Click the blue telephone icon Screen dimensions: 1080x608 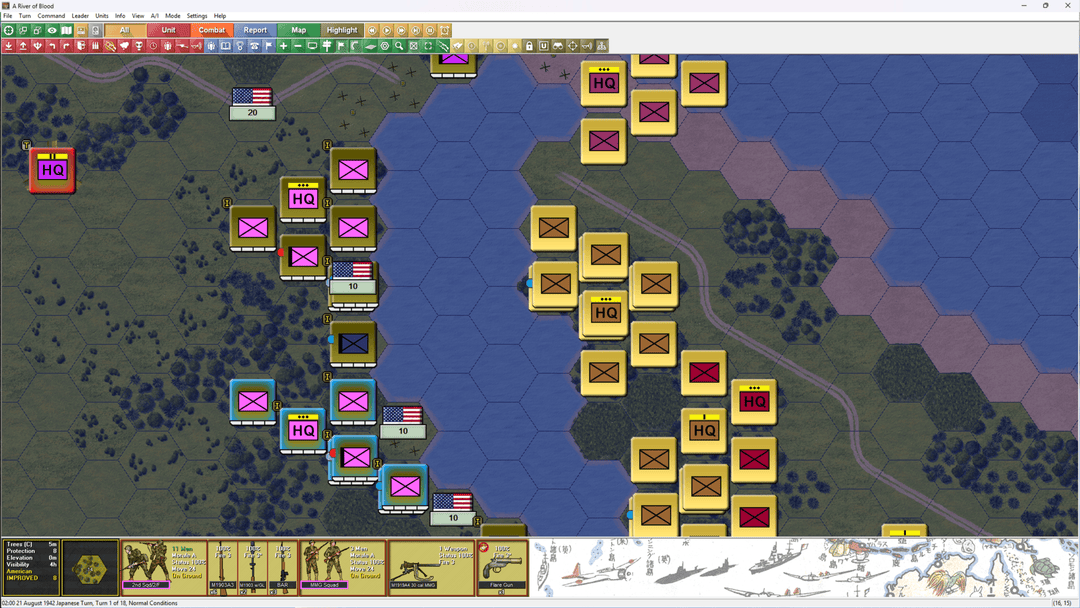tap(254, 46)
